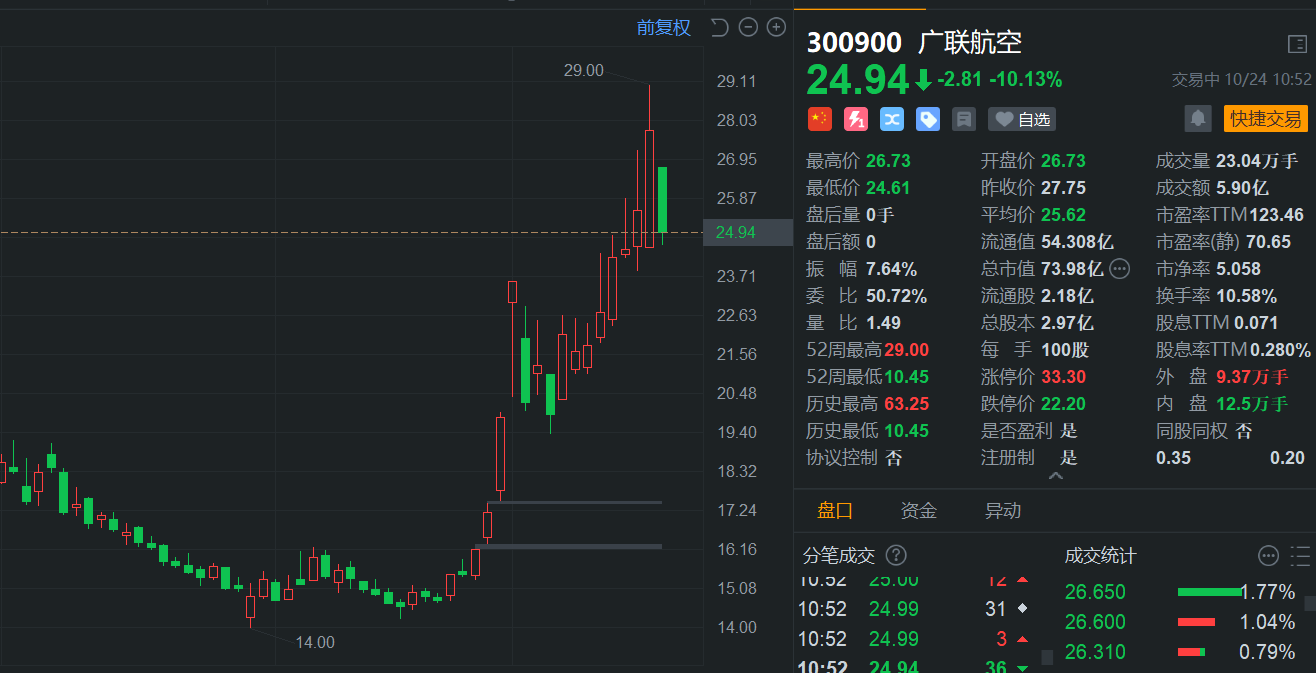Click the 振幅 value 7.64%
Screen dimensions: 1316x673
point(892,269)
